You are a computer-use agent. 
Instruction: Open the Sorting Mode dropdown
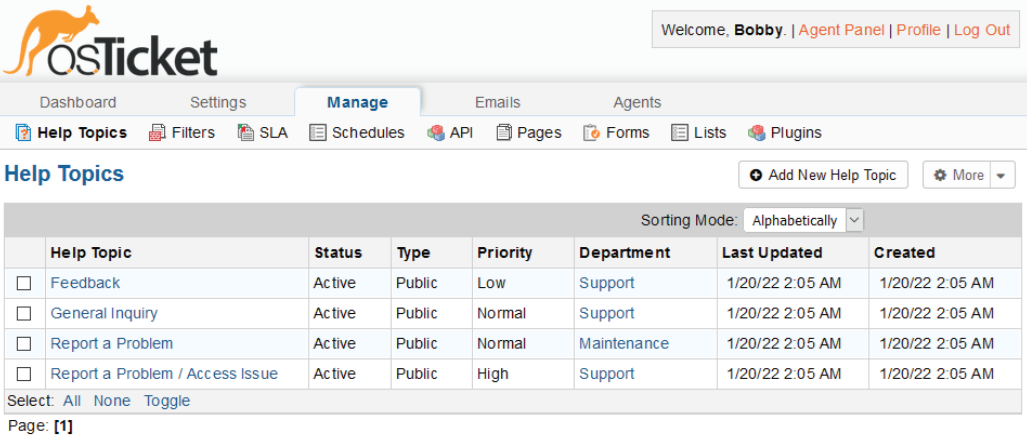click(x=804, y=220)
